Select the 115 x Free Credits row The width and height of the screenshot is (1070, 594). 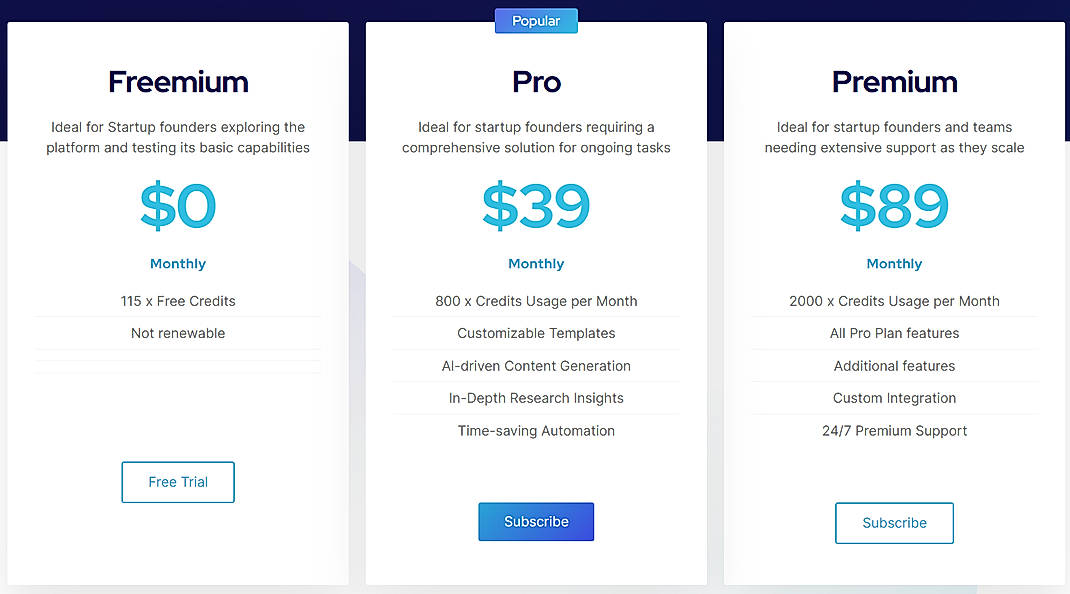tap(177, 301)
